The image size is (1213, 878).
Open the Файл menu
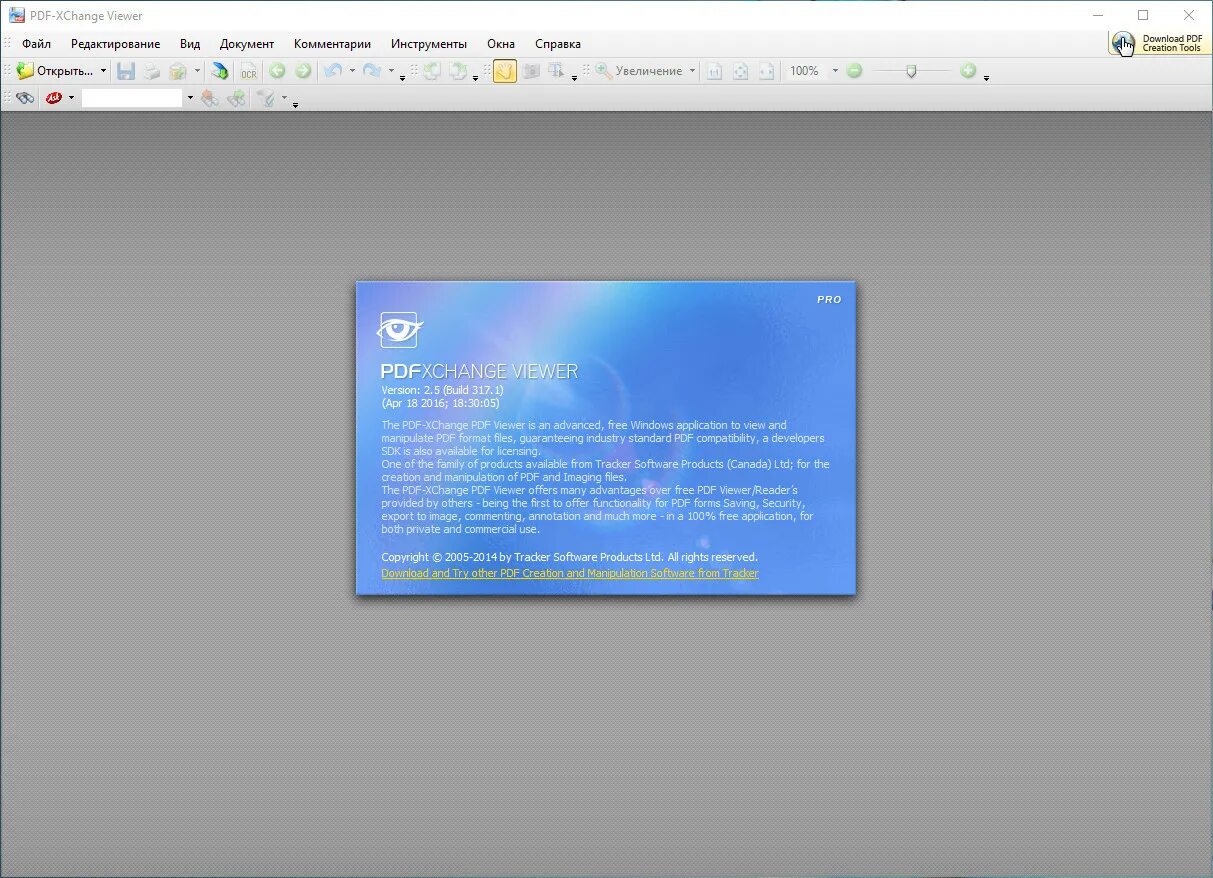pos(36,44)
